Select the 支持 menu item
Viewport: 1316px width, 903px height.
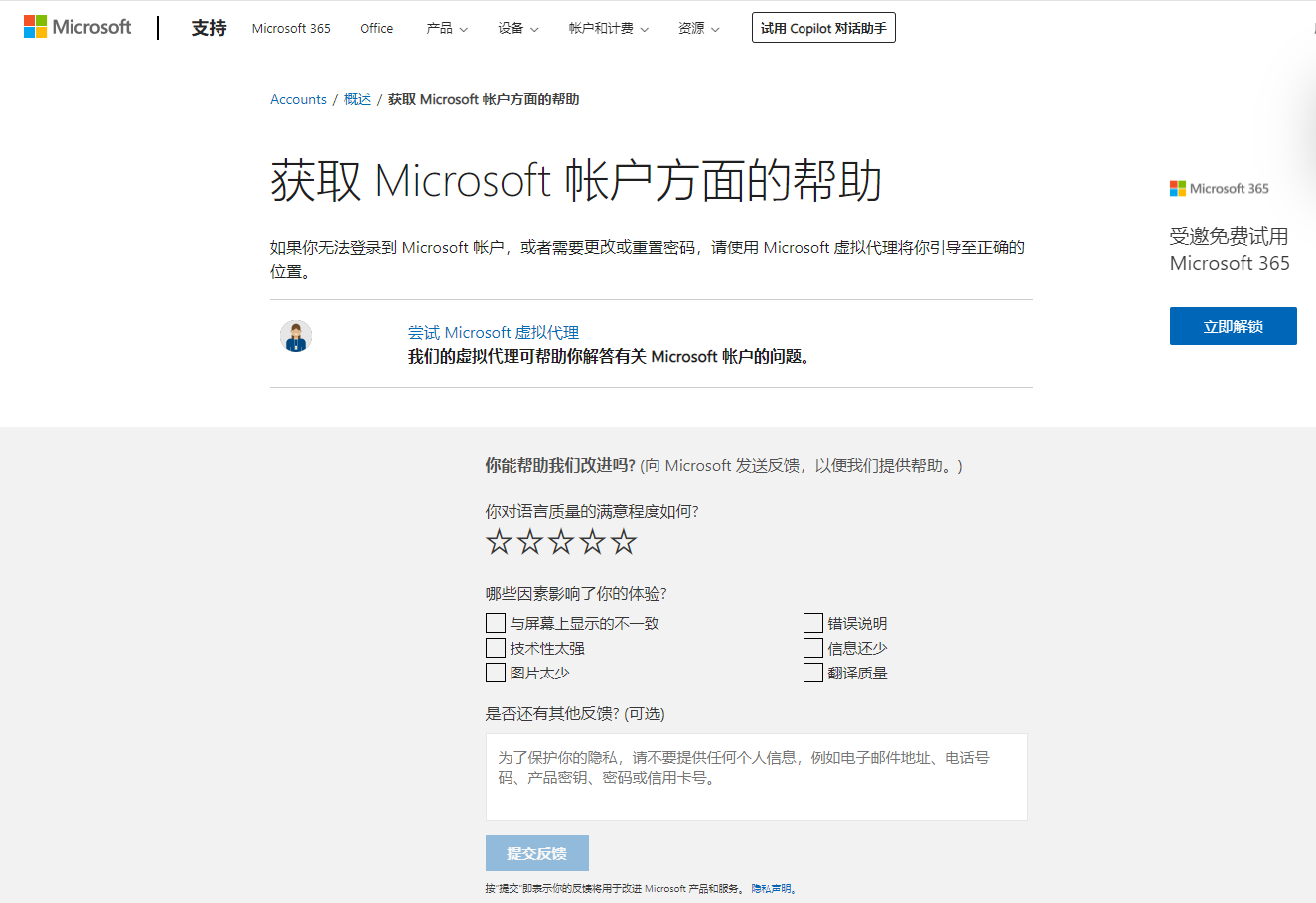(208, 28)
